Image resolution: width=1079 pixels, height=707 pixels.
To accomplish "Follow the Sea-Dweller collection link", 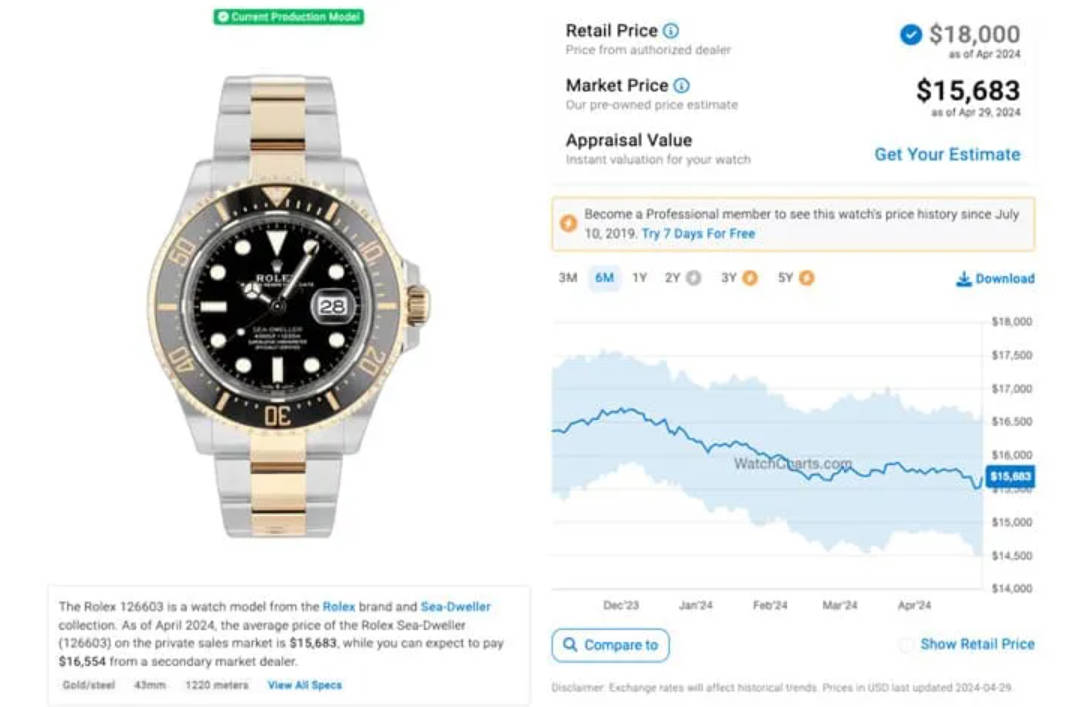I will (455, 606).
